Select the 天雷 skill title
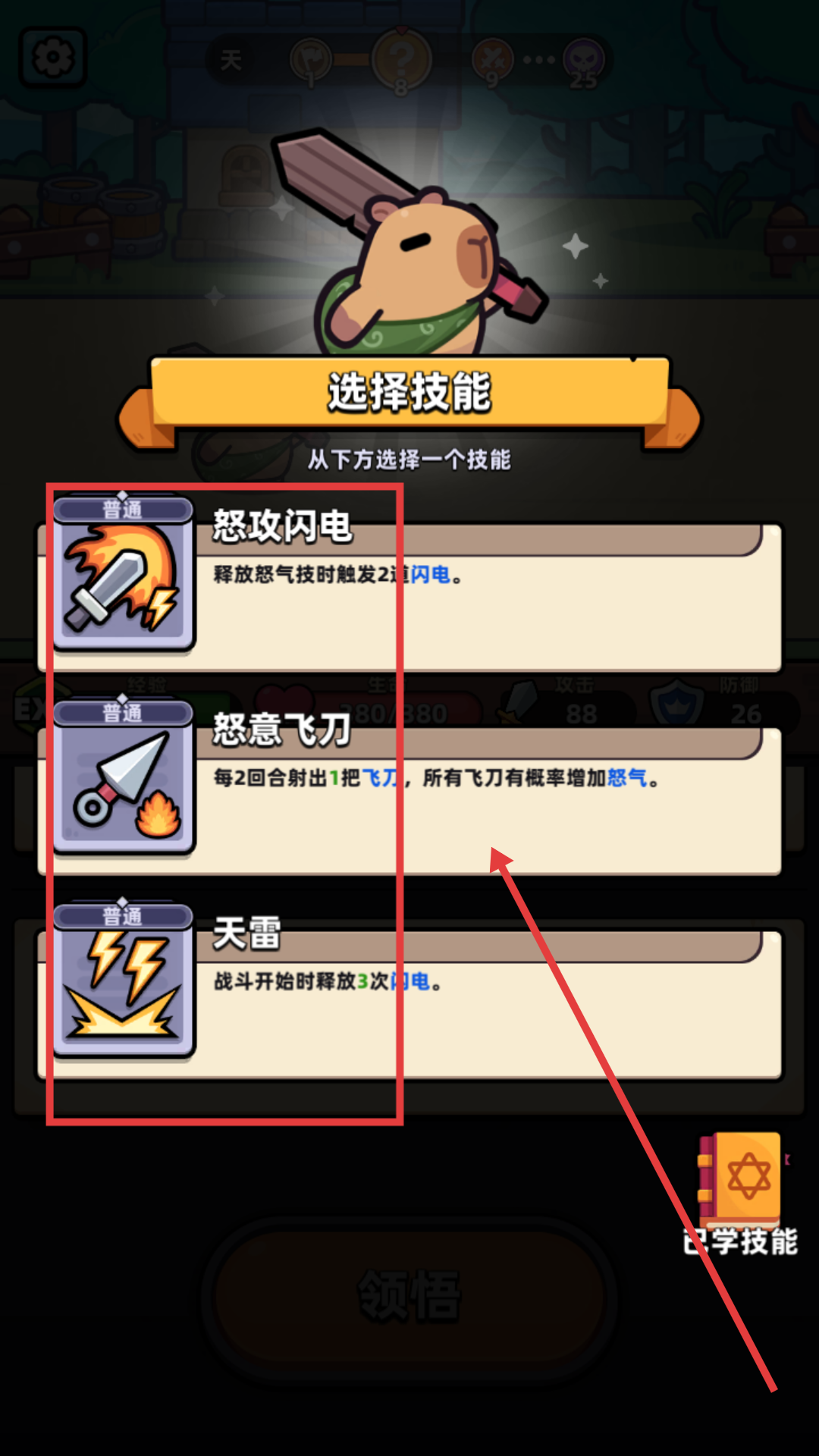This screenshot has width=819, height=1456. point(247,933)
